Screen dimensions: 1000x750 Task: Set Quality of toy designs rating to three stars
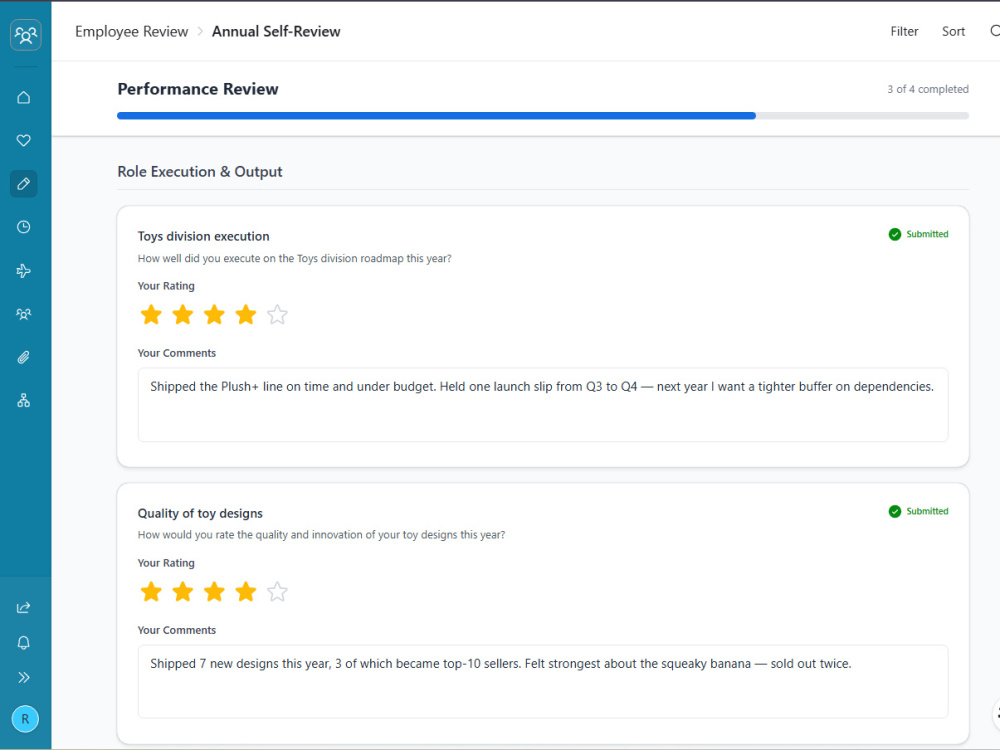tap(214, 592)
